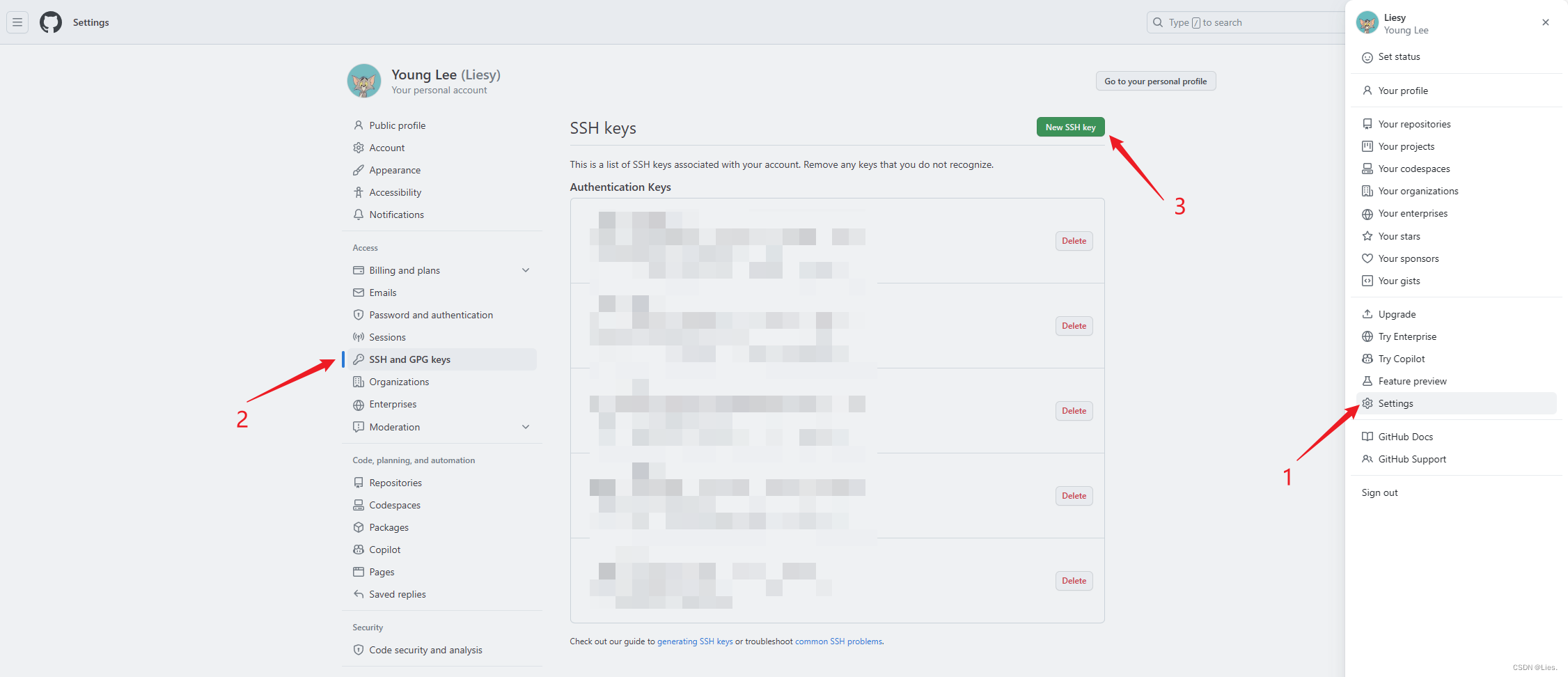Image resolution: width=1568 pixels, height=677 pixels.
Task: Go to your personal profile
Action: [1156, 81]
